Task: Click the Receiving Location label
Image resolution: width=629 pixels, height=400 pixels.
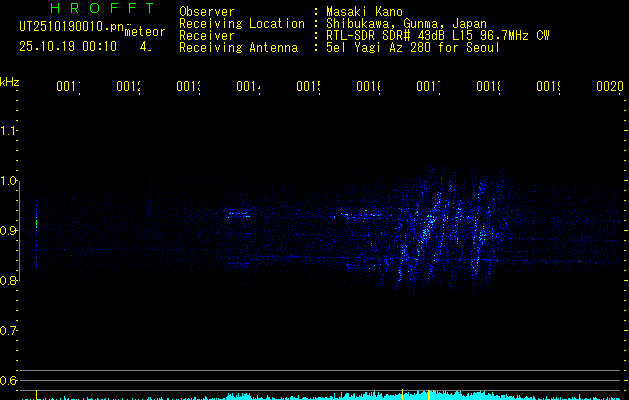Action: point(242,24)
